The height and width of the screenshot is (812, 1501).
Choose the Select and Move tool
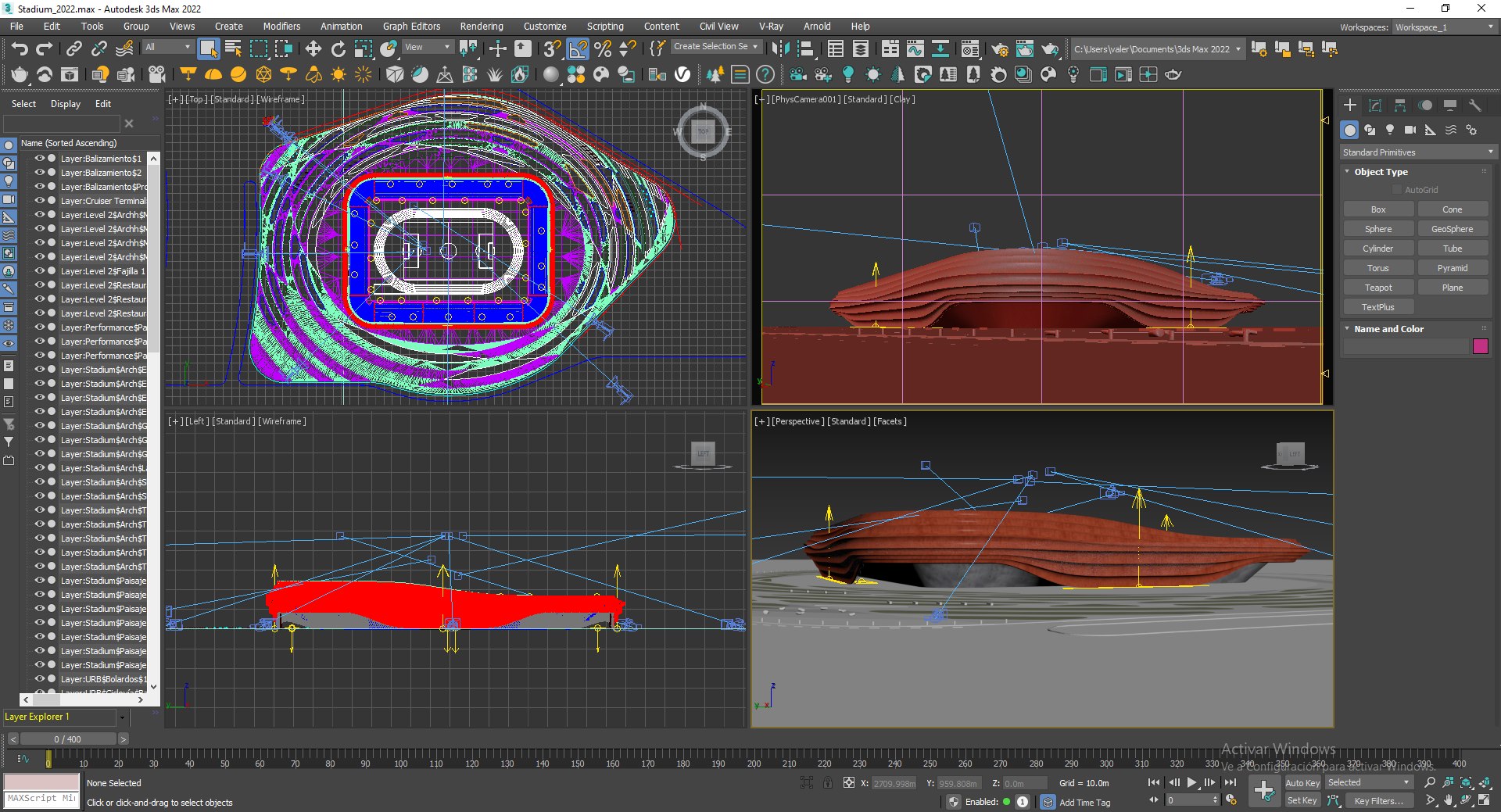point(313,48)
